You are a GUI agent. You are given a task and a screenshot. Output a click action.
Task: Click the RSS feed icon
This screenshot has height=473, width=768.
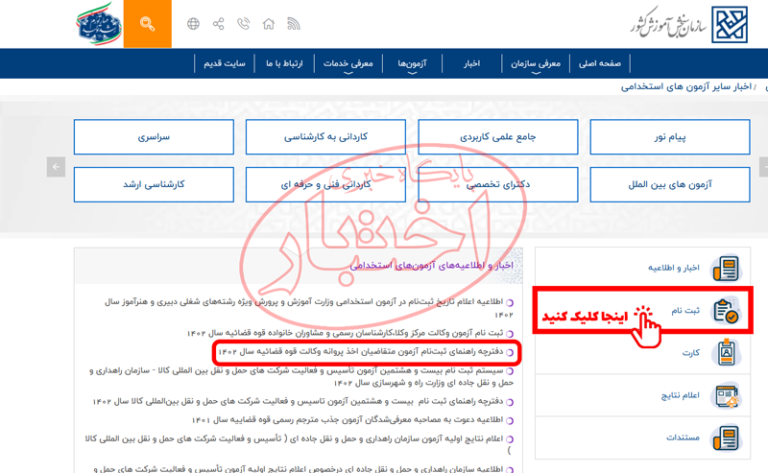[294, 23]
